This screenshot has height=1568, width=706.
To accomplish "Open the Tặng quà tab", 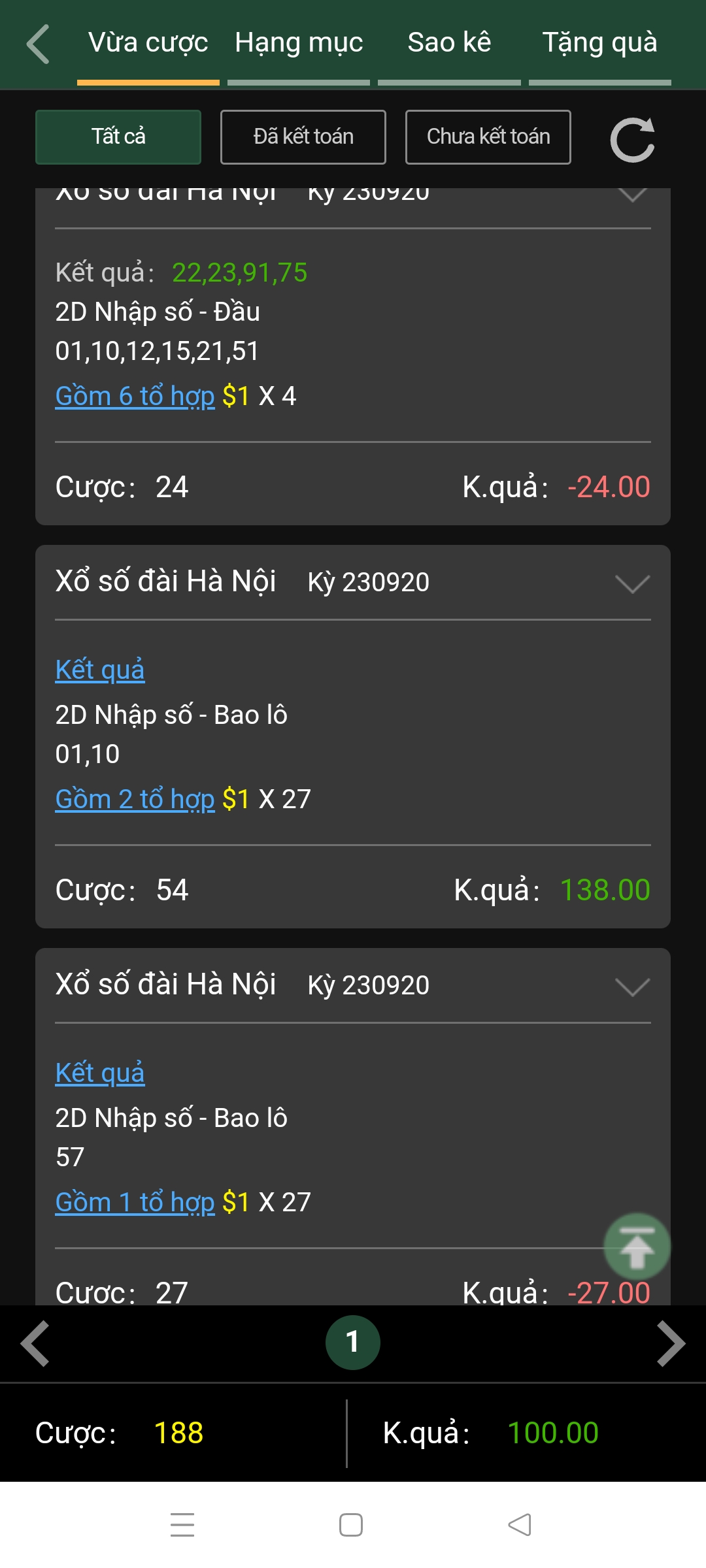I will [599, 43].
